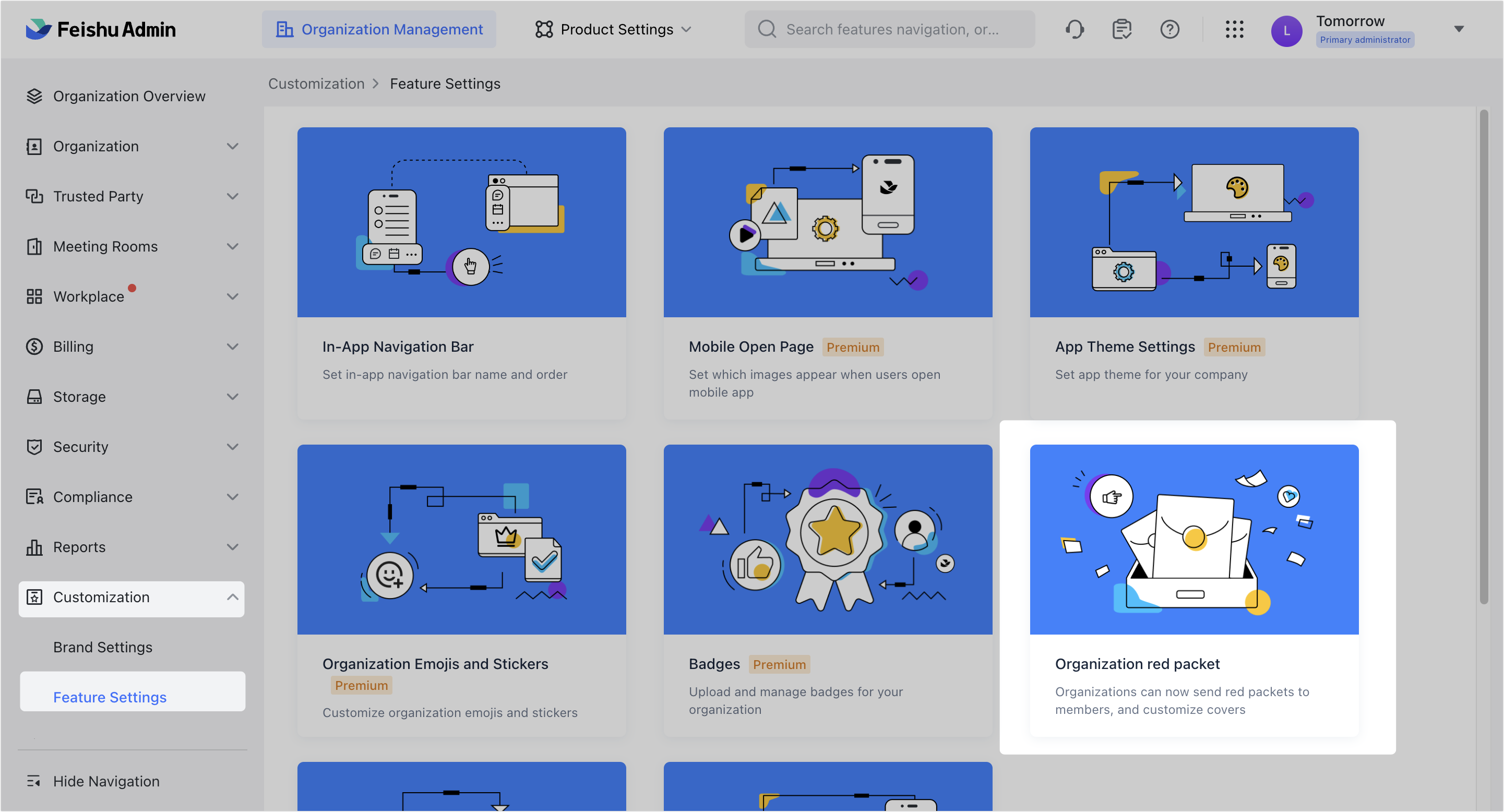Open the Product Settings dropdown
This screenshot has width=1504, height=812.
pos(613,29)
